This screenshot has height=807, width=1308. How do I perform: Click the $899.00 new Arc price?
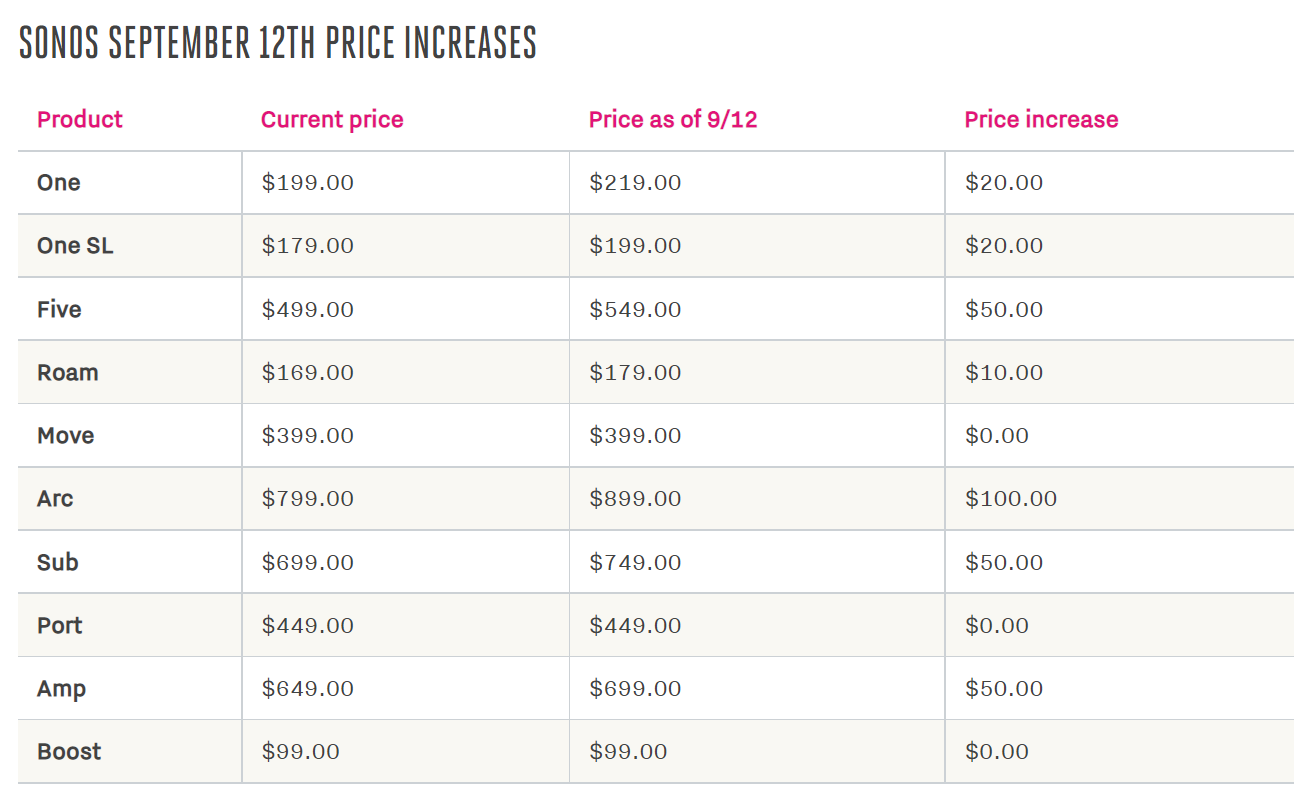click(635, 499)
